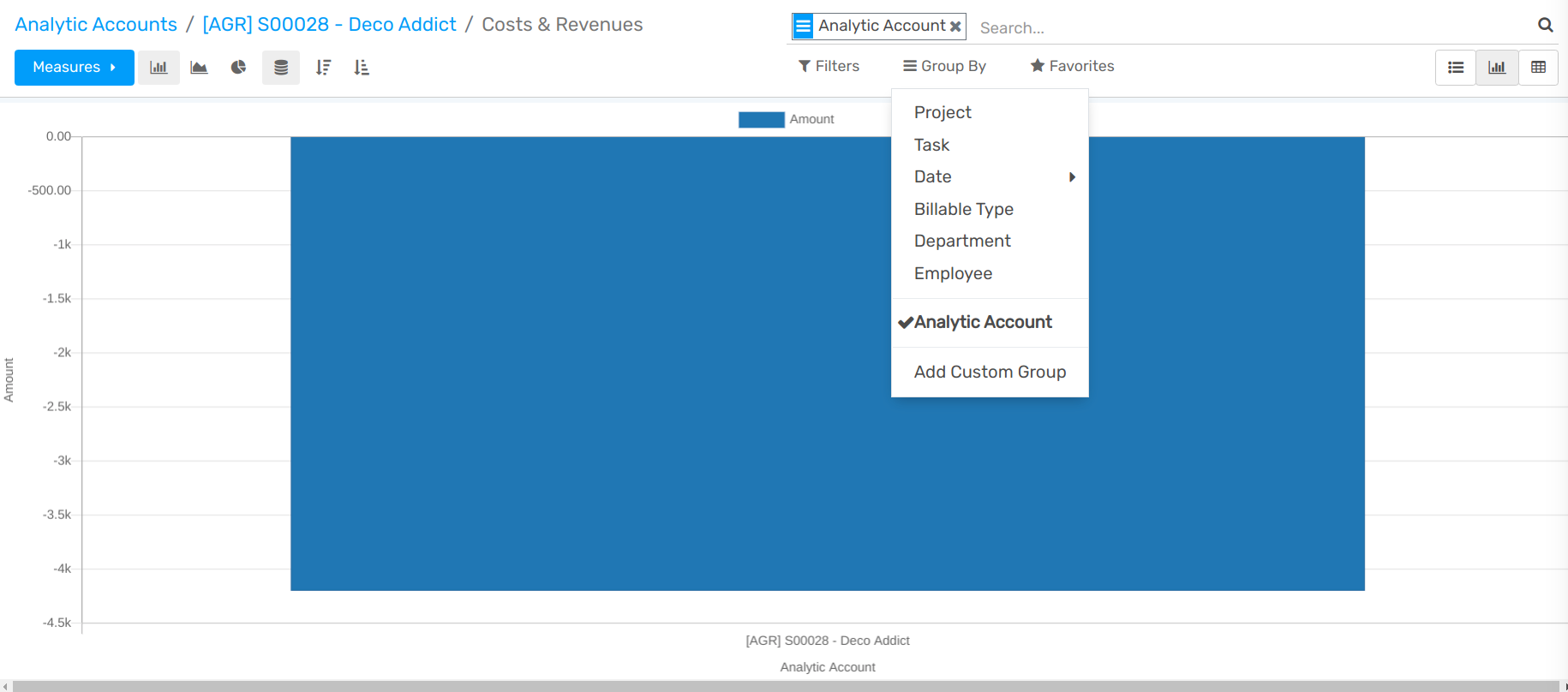Open the pivot table view
Viewport: 1568px width, 692px height.
point(1538,68)
